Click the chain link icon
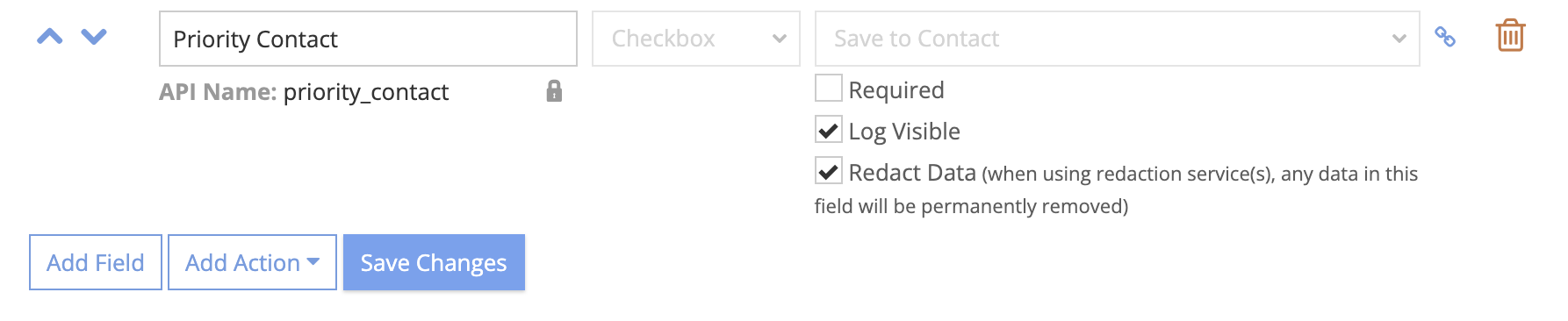 [x=1445, y=37]
